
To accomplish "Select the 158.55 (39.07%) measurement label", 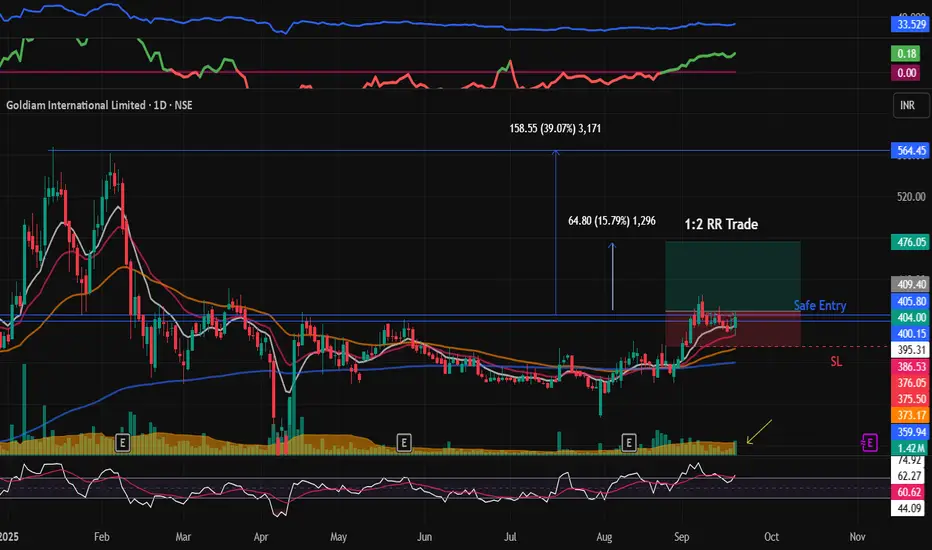I will pos(555,128).
